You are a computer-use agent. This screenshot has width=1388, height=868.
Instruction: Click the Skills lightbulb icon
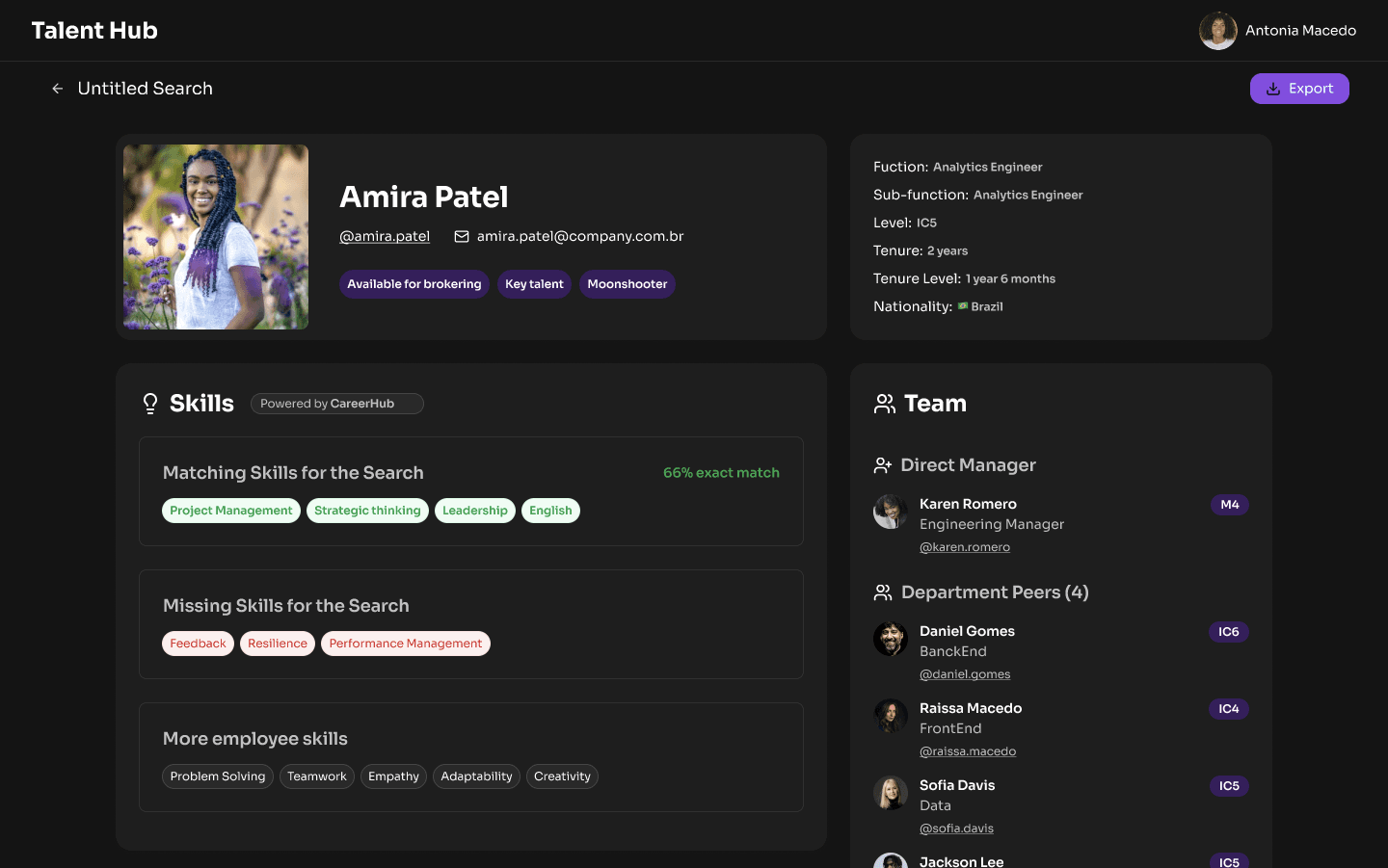click(x=150, y=404)
